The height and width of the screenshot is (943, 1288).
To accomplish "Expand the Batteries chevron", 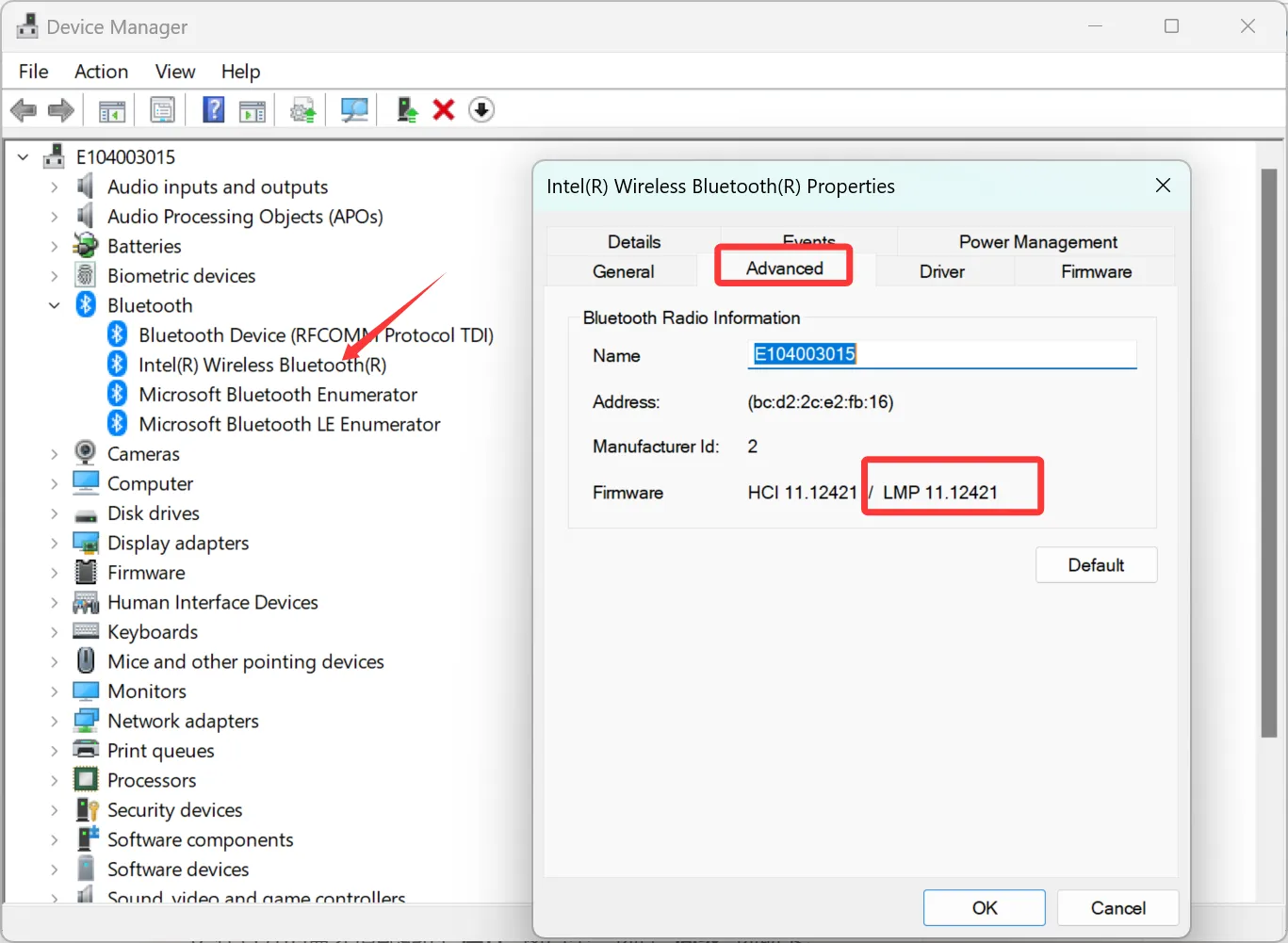I will pyautogui.click(x=55, y=246).
